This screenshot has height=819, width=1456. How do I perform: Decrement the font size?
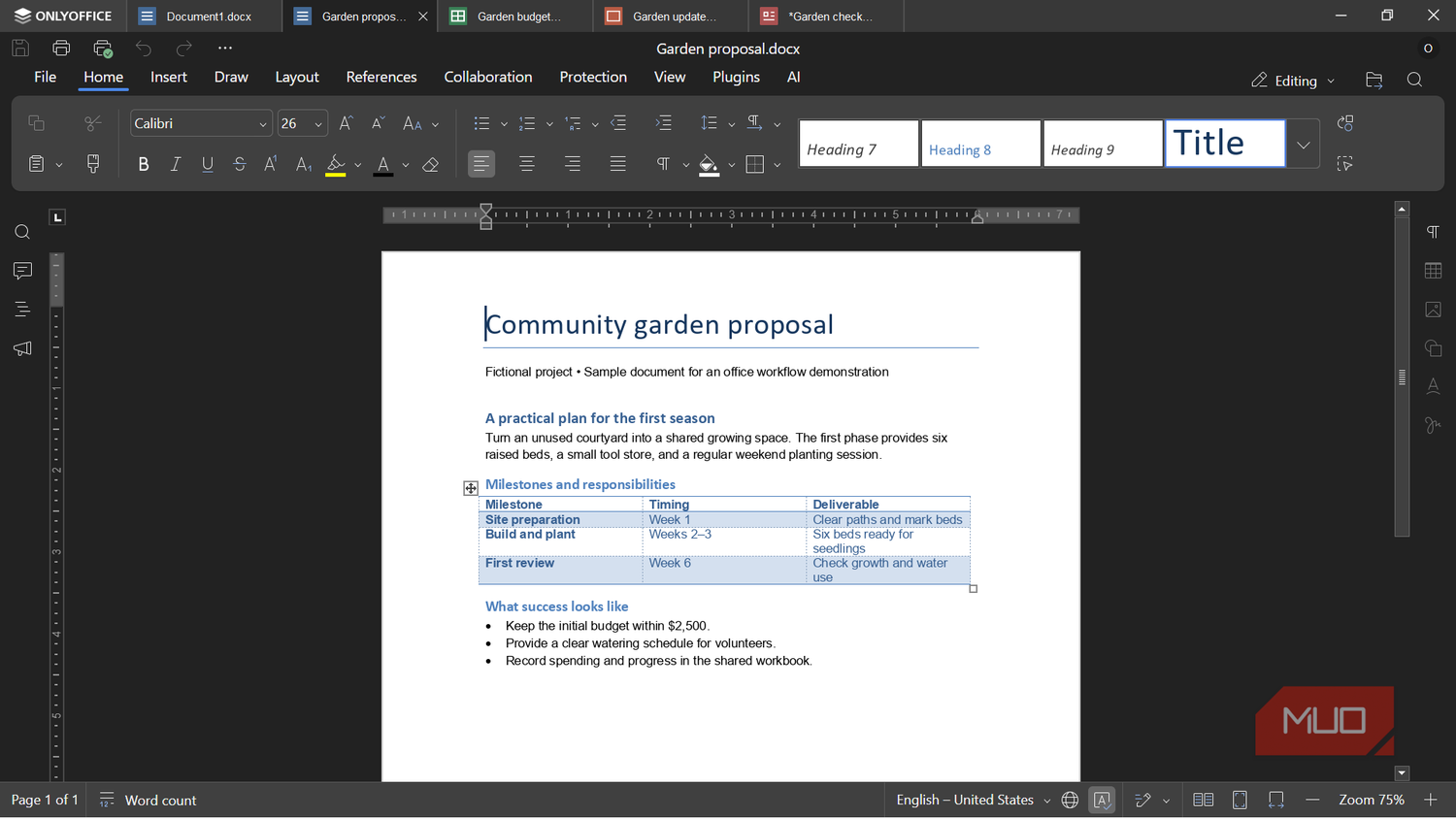(378, 123)
